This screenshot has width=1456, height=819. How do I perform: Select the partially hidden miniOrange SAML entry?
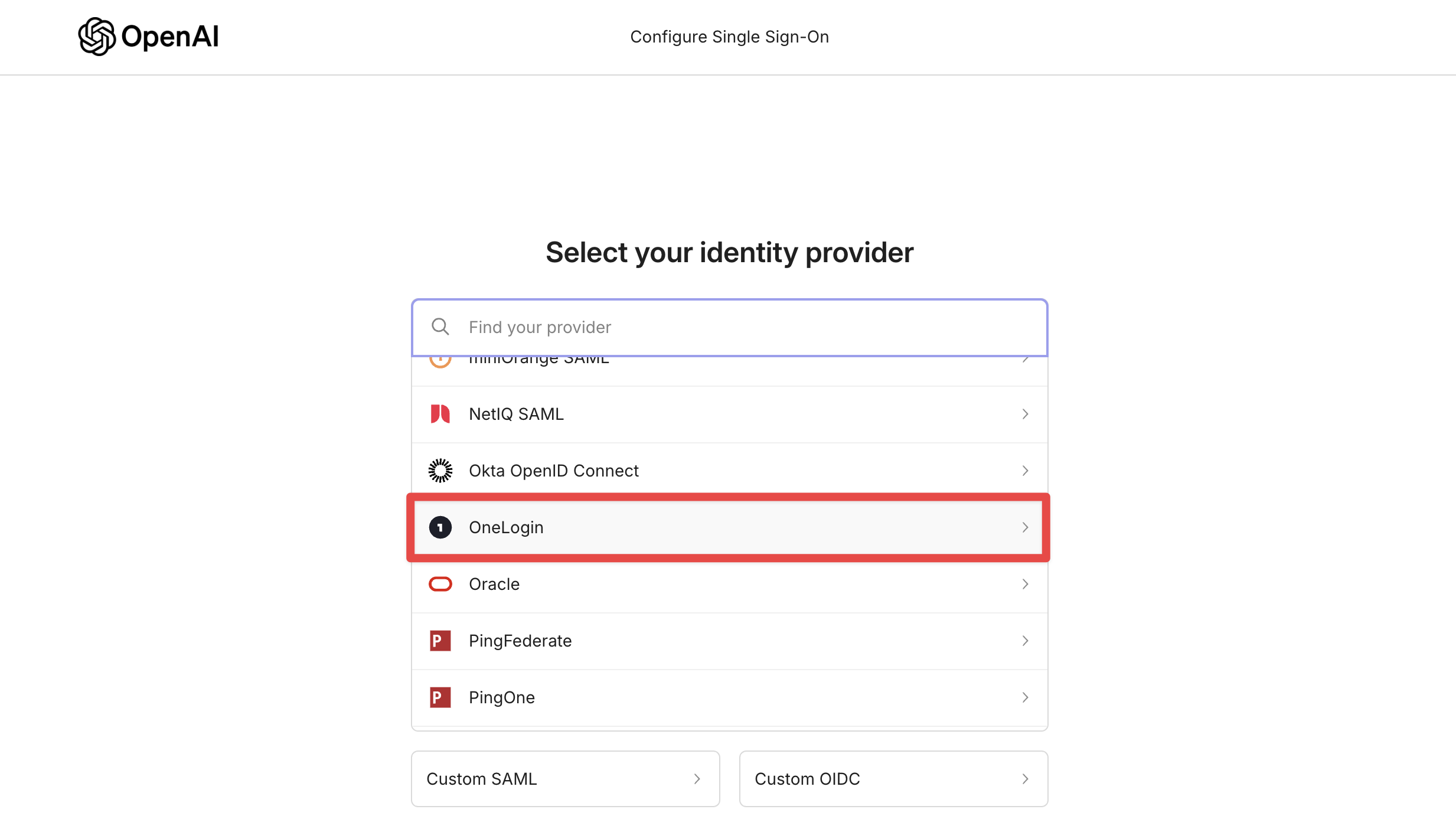pos(729,371)
